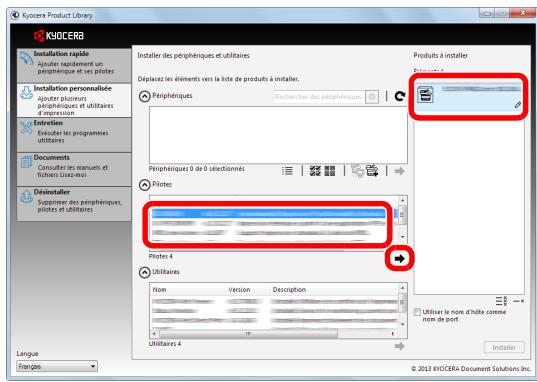The height and width of the screenshot is (382, 537).
Task: Click the greyed network devices icon under Périphériques
Action: point(358,171)
